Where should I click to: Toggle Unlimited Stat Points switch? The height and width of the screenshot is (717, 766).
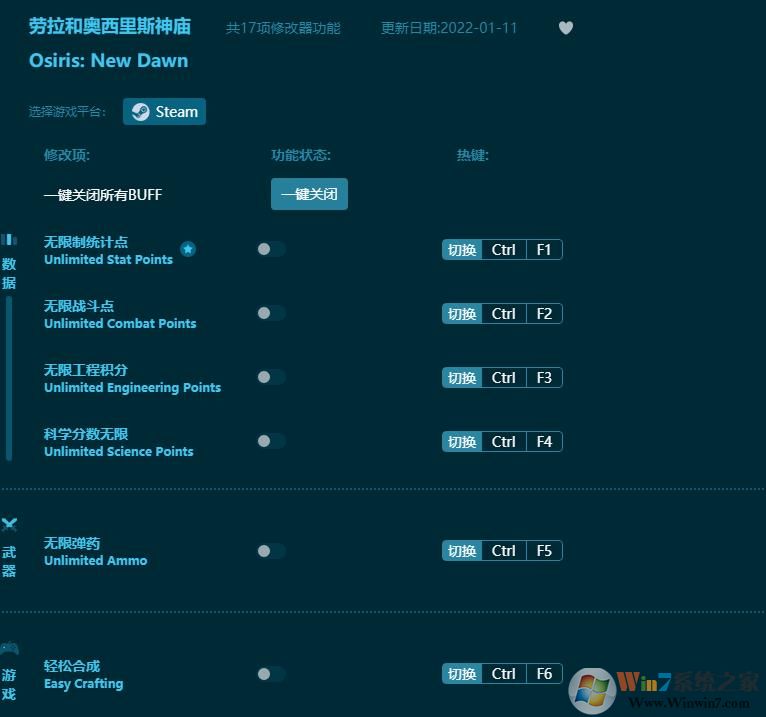(x=271, y=249)
